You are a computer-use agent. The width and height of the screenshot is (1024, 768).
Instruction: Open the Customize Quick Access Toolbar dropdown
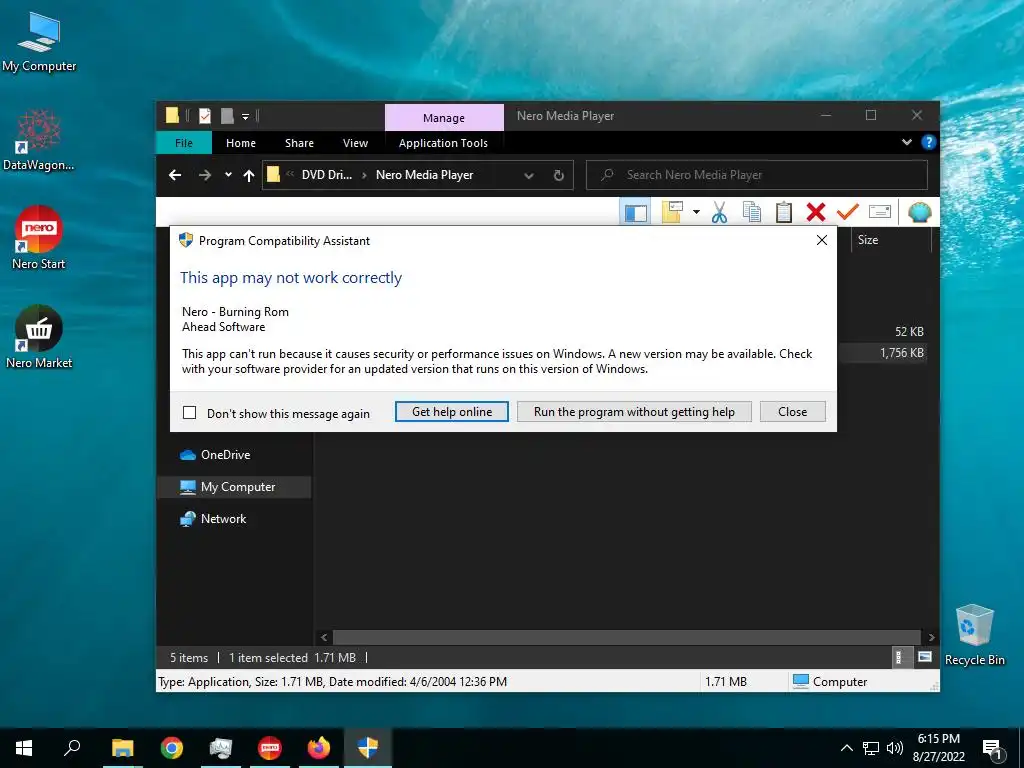tap(246, 116)
